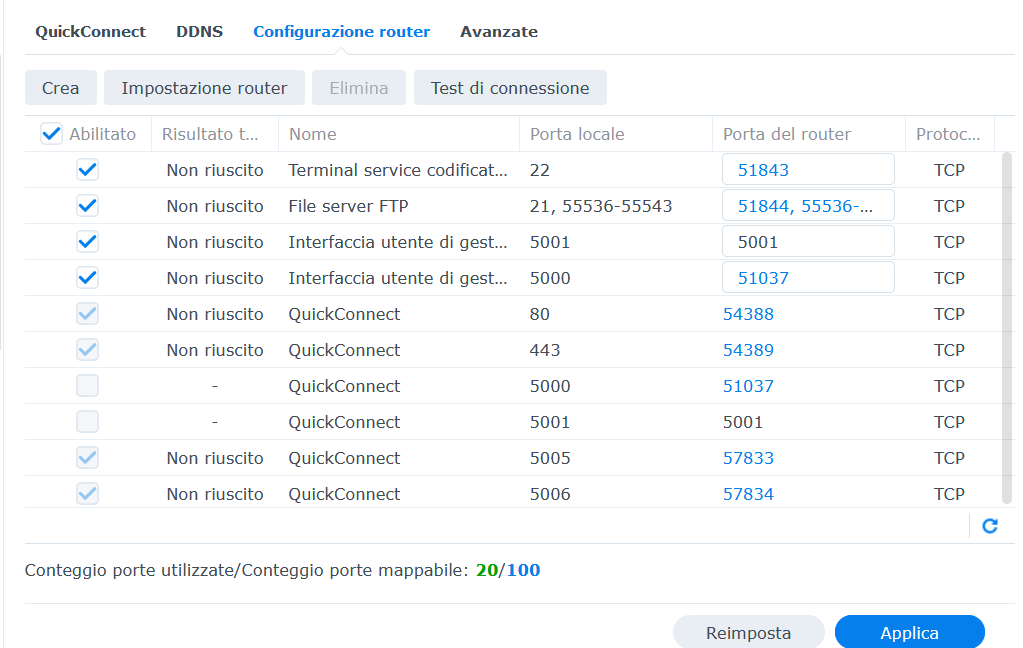Click local port 22 cell
Screen dimensions: 1023x648
click(x=540, y=170)
